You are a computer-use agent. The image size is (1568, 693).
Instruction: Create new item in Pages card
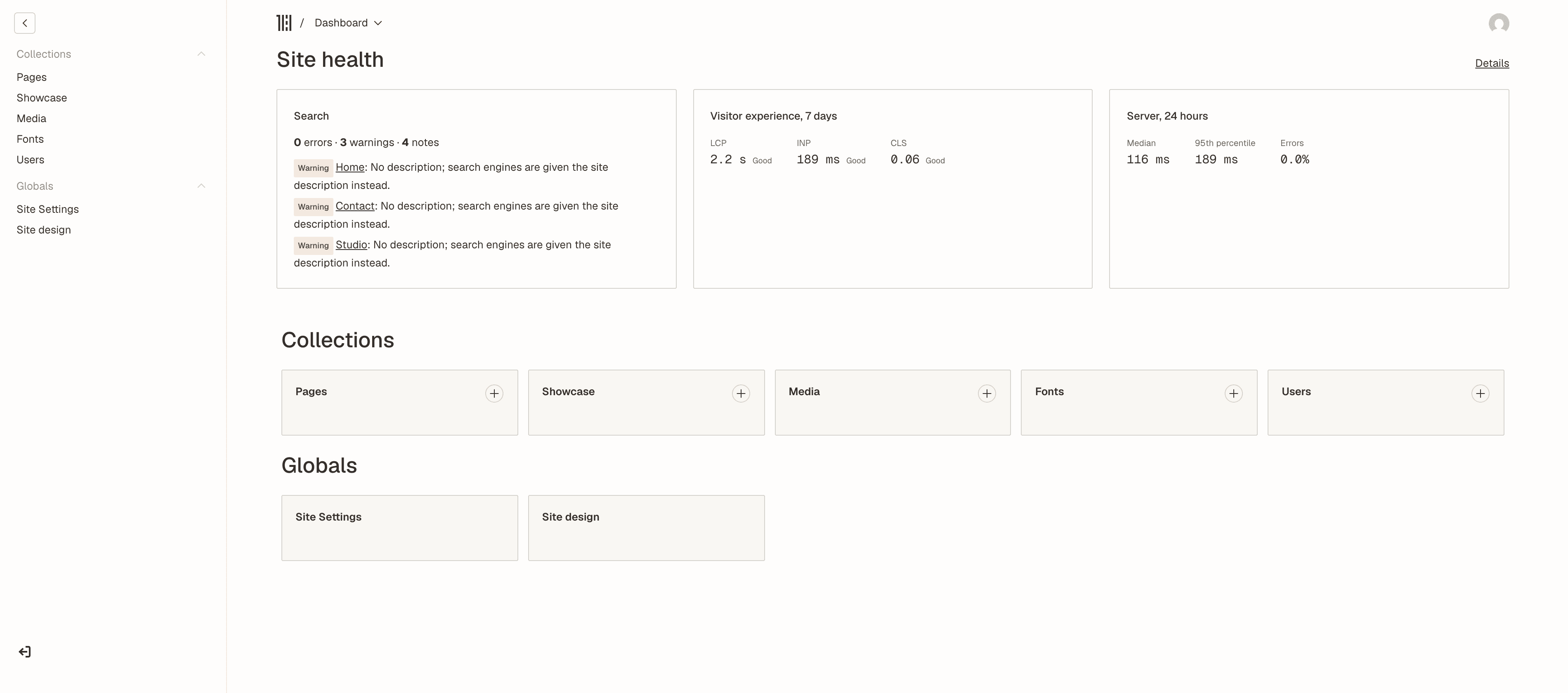point(494,394)
